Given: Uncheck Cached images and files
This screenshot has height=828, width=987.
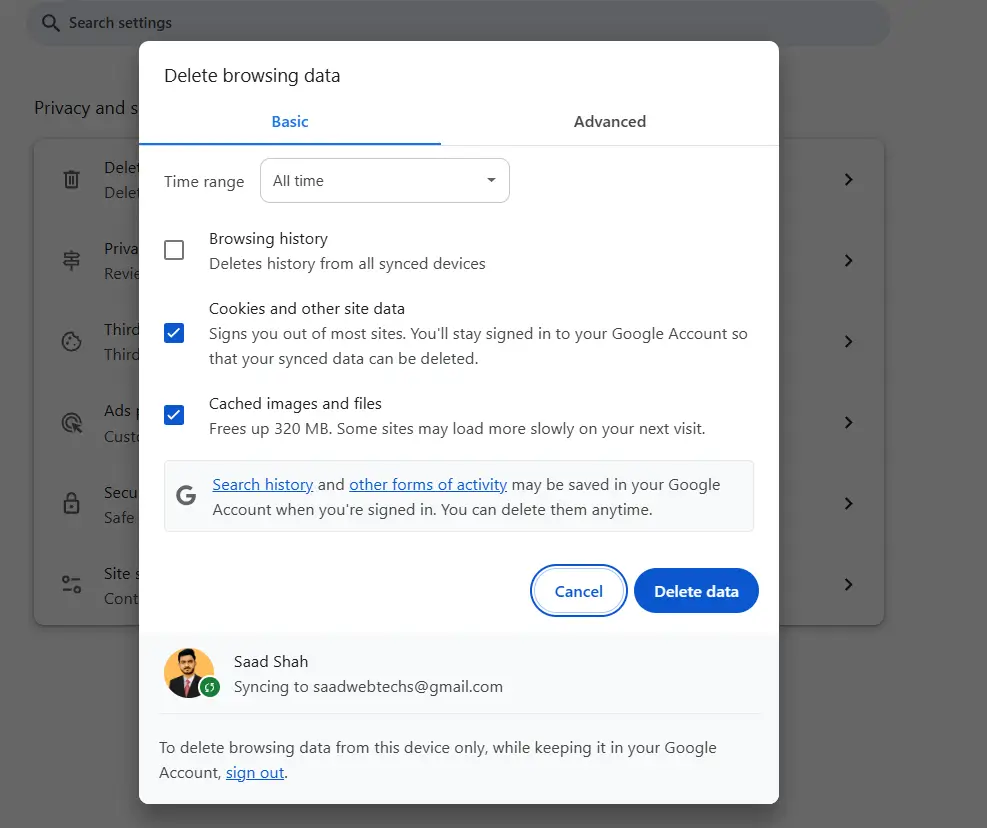Looking at the screenshot, I should pyautogui.click(x=174, y=415).
